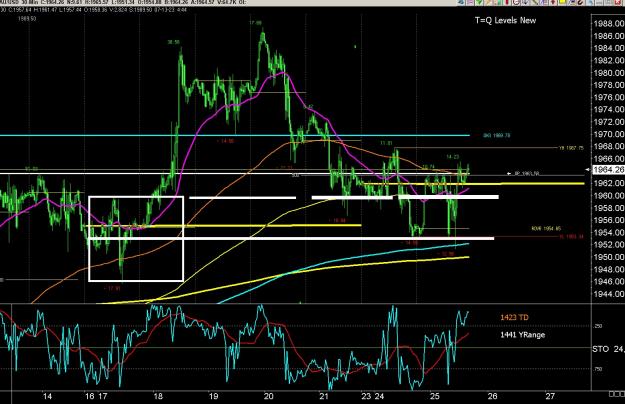This screenshot has width=625, height=404.
Task: Click date 14 on the time axis
Action: 47,396
